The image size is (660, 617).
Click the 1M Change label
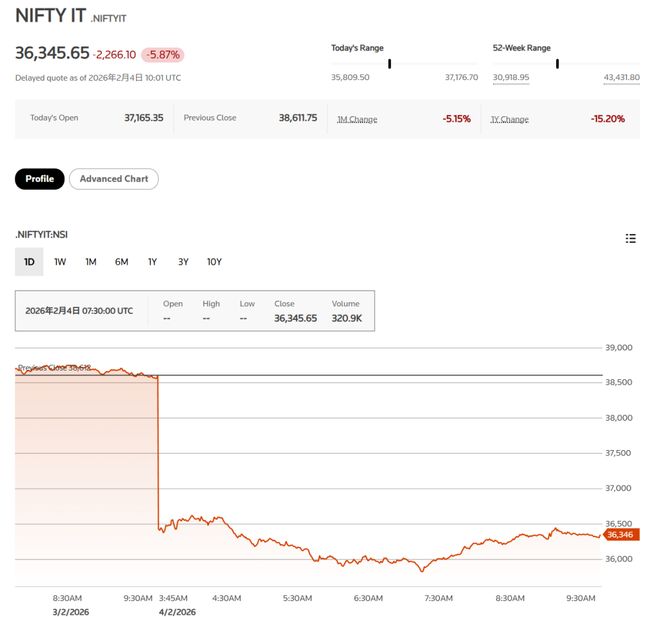pyautogui.click(x=357, y=120)
